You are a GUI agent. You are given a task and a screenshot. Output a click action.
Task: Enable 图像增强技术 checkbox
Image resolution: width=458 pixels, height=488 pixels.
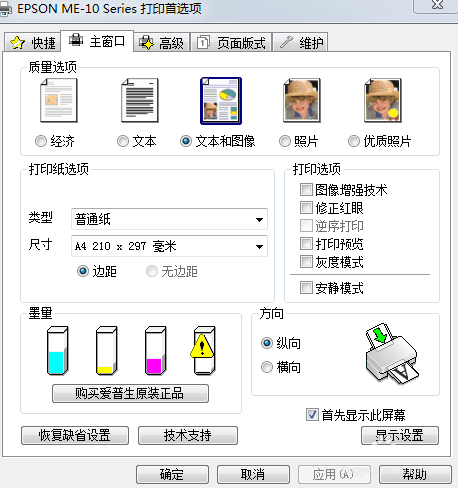click(306, 190)
